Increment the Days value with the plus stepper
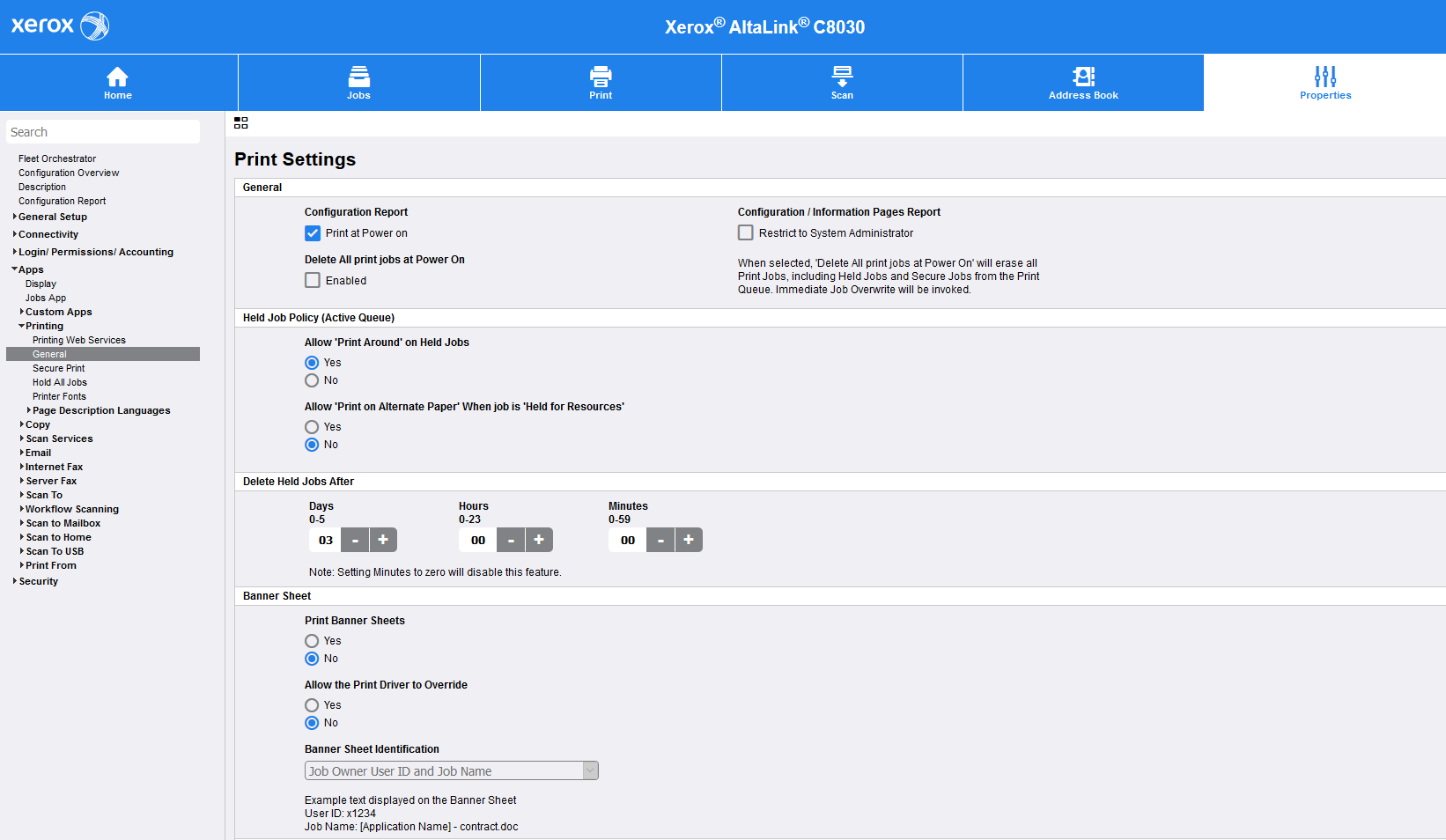 click(383, 540)
